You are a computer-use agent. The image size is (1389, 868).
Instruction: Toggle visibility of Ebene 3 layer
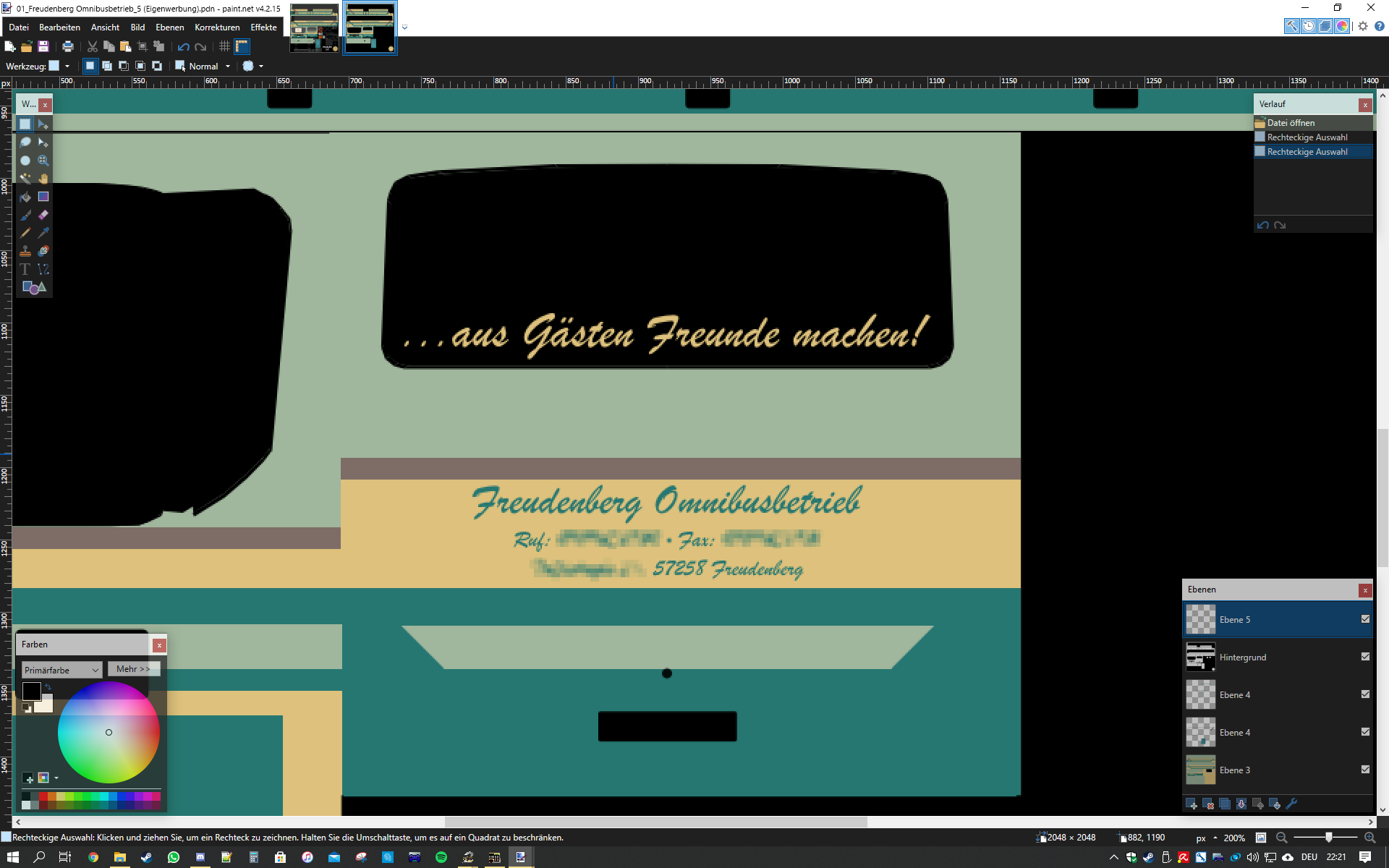[1365, 770]
